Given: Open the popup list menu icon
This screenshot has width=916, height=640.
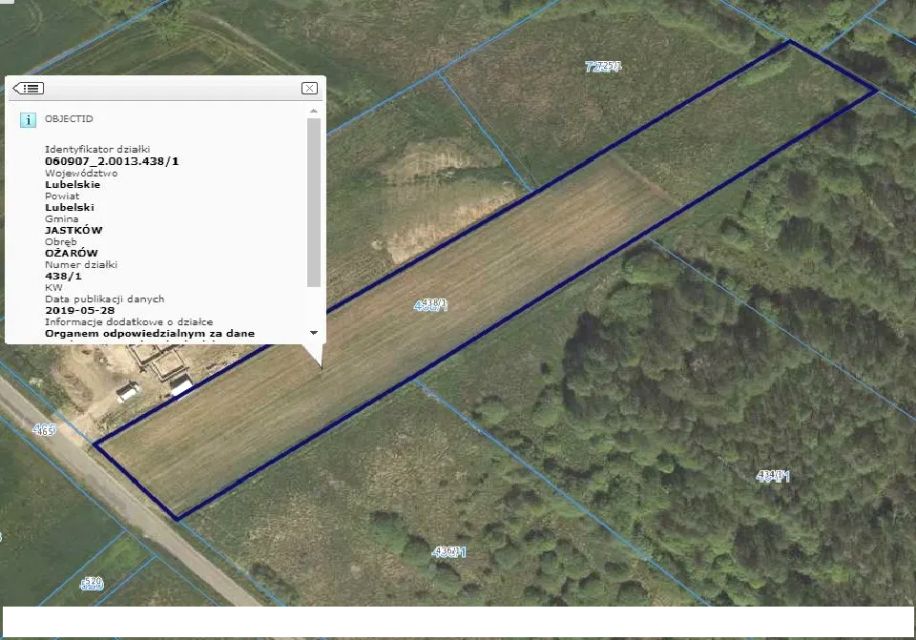Looking at the screenshot, I should click(x=29, y=88).
